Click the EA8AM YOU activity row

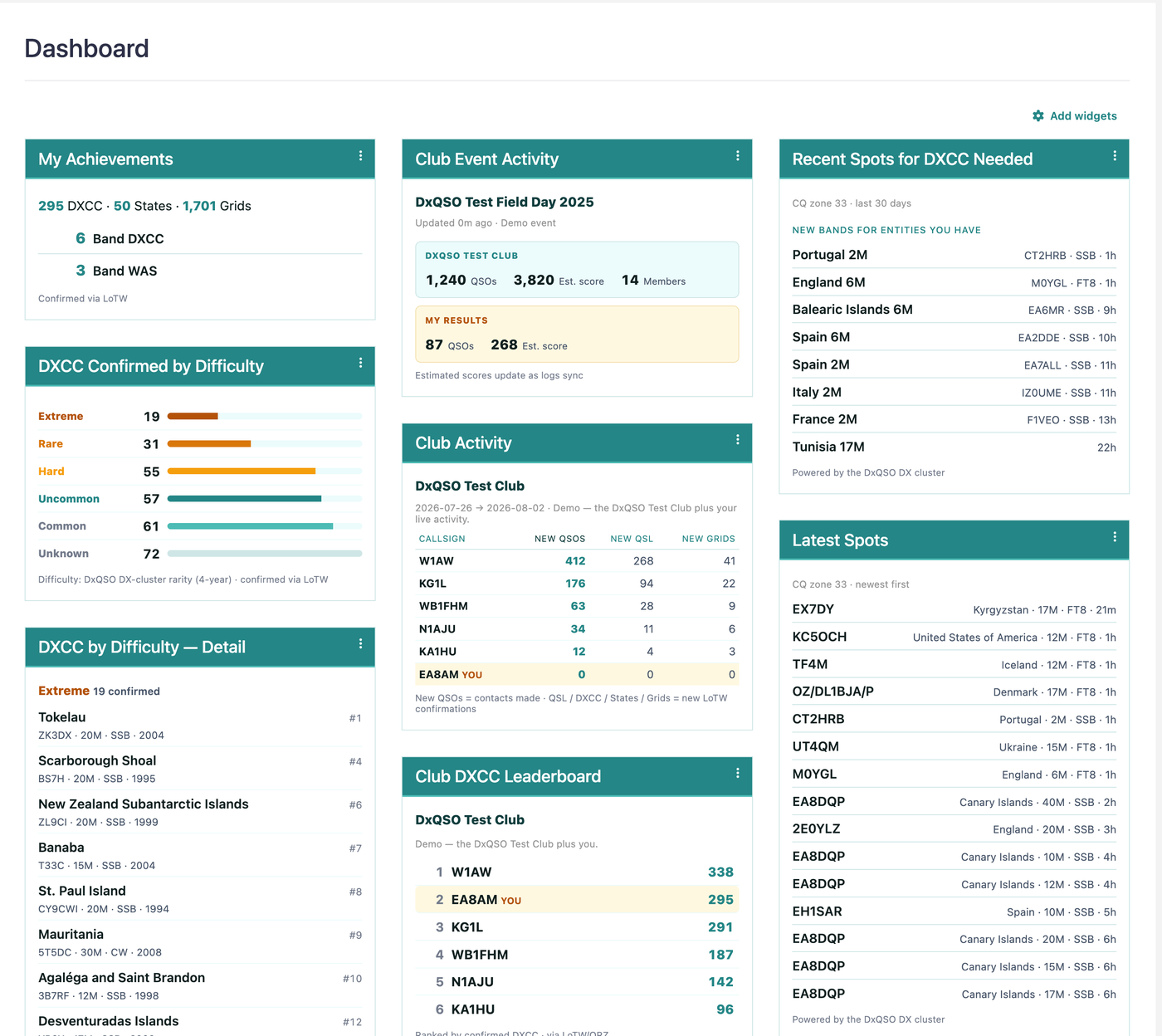pos(577,674)
